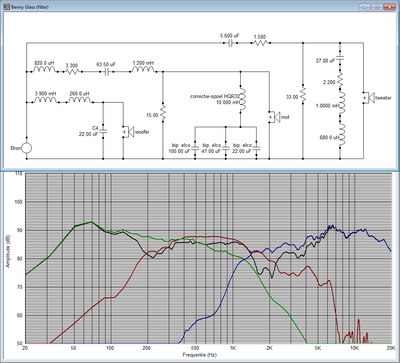Viewport: 400px width, 363px height.
Task: Click the 'C4' component label
Action: [x=95, y=128]
